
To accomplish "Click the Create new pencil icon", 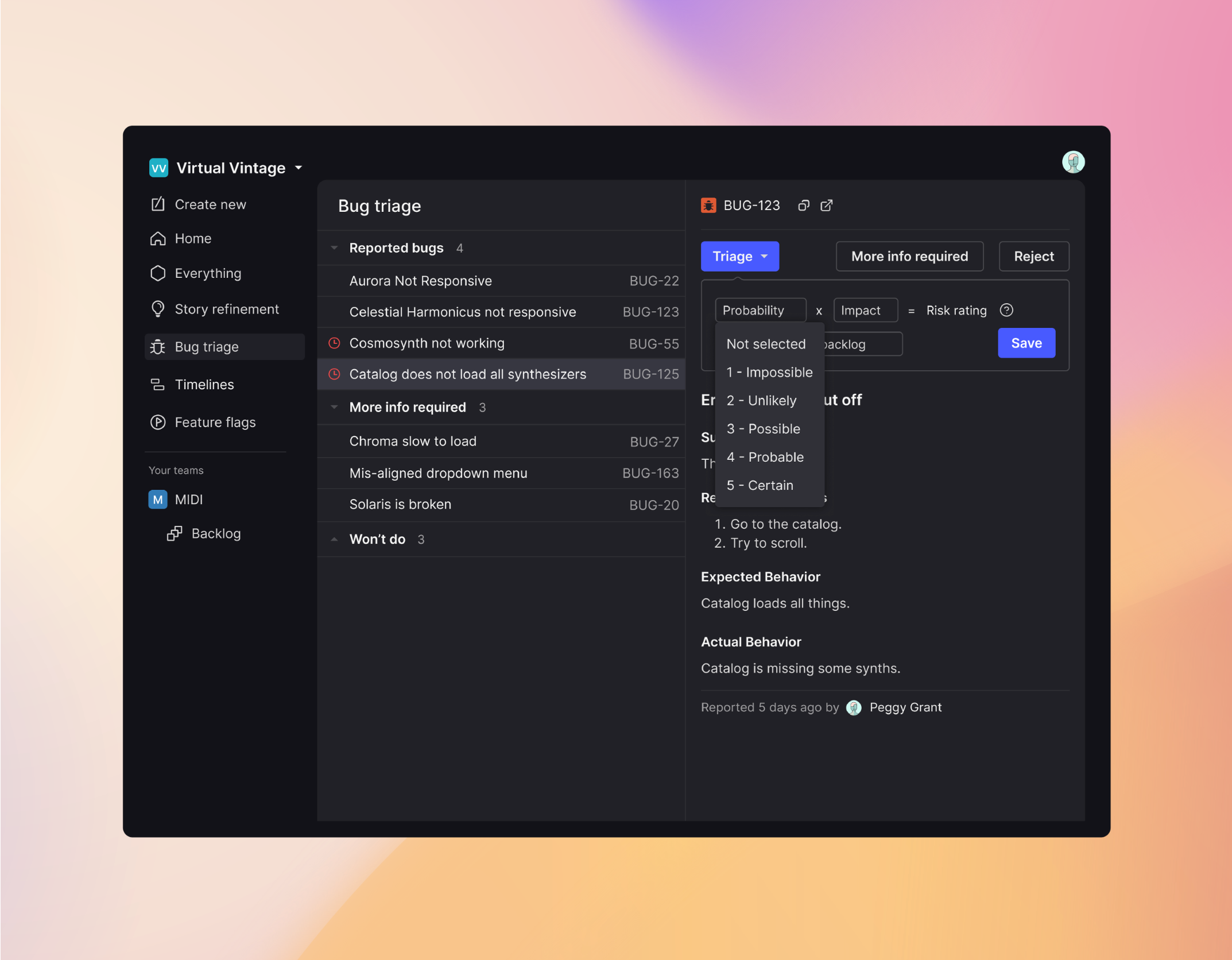I will (x=158, y=204).
